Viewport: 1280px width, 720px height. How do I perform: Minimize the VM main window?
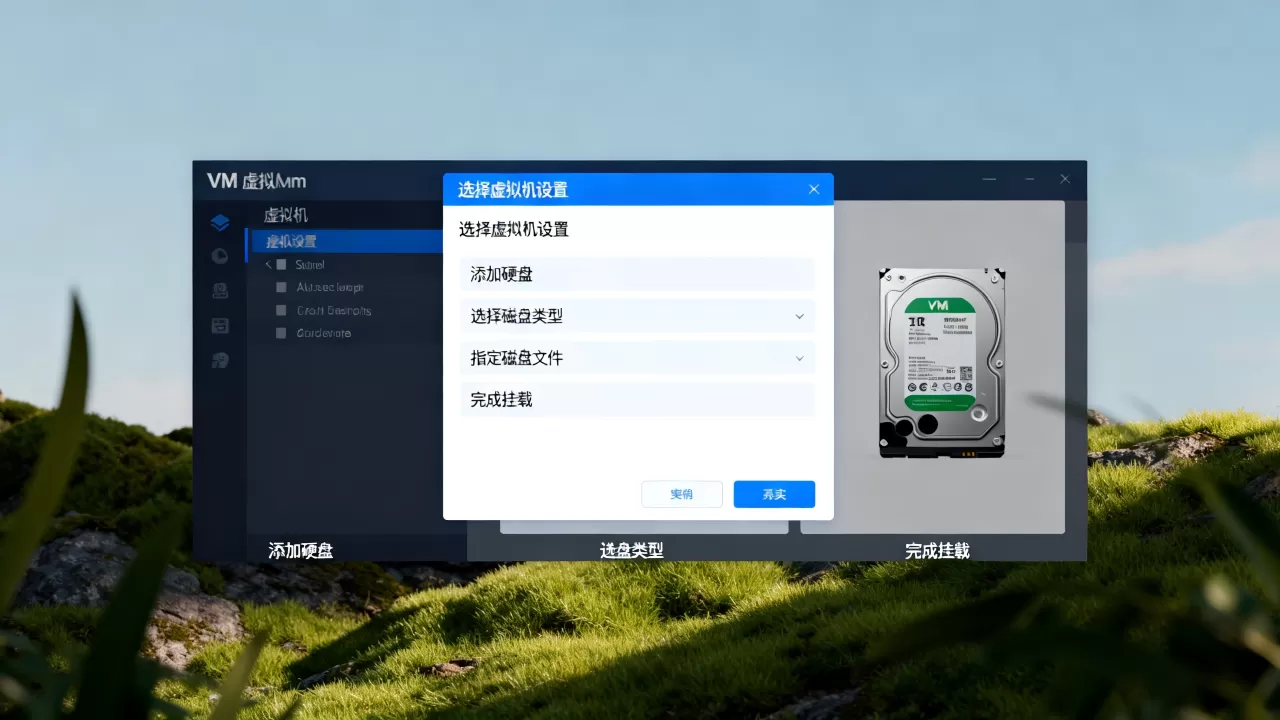click(x=989, y=179)
